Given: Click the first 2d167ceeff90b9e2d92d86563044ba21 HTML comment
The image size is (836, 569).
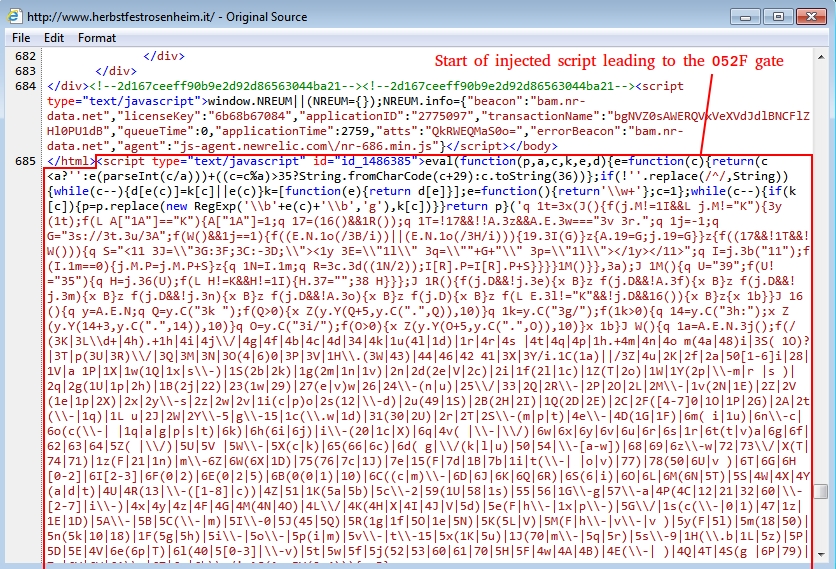Looking at the screenshot, I should tap(226, 86).
